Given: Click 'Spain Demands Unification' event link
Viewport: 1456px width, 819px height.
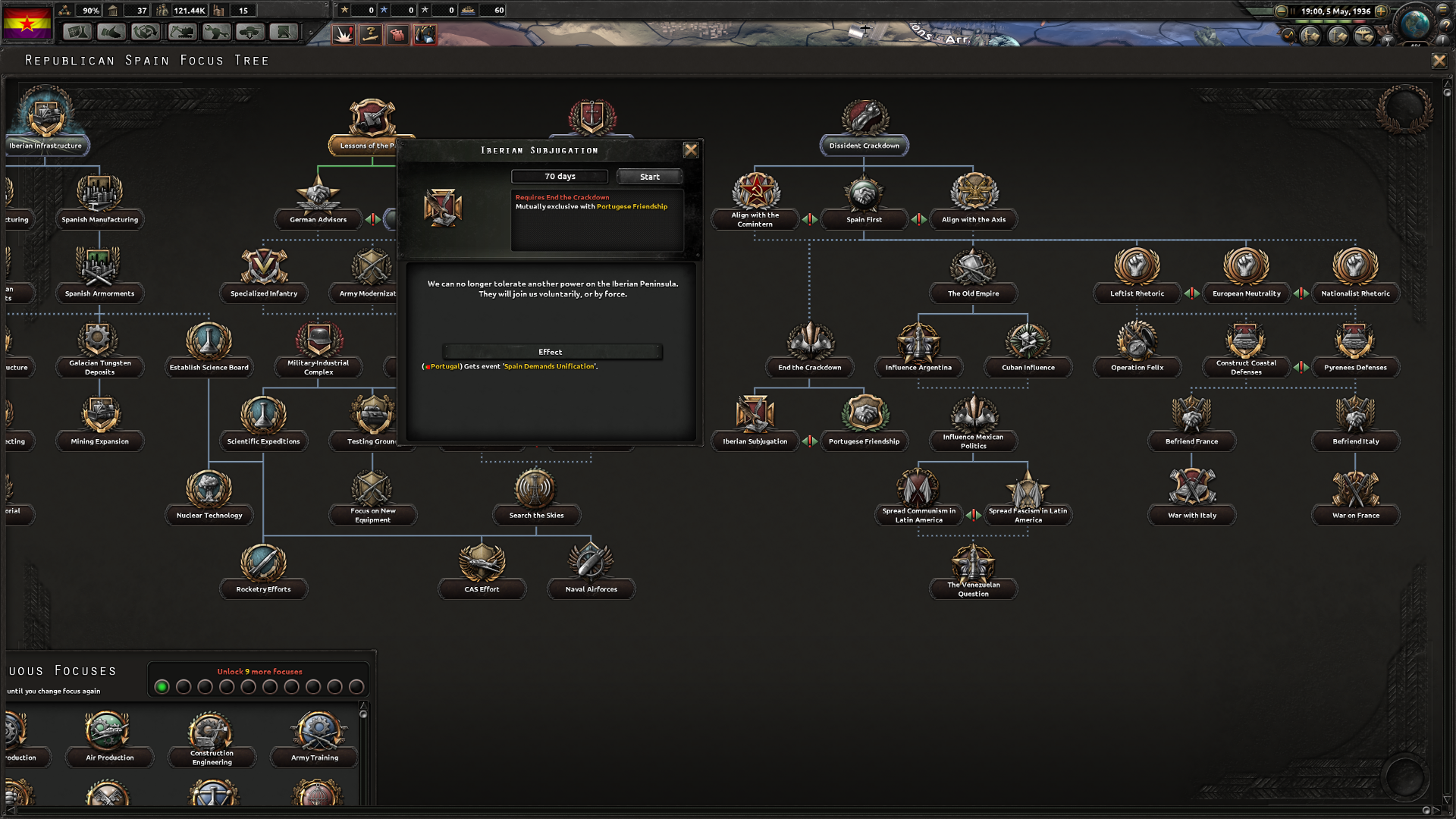Looking at the screenshot, I should [550, 366].
